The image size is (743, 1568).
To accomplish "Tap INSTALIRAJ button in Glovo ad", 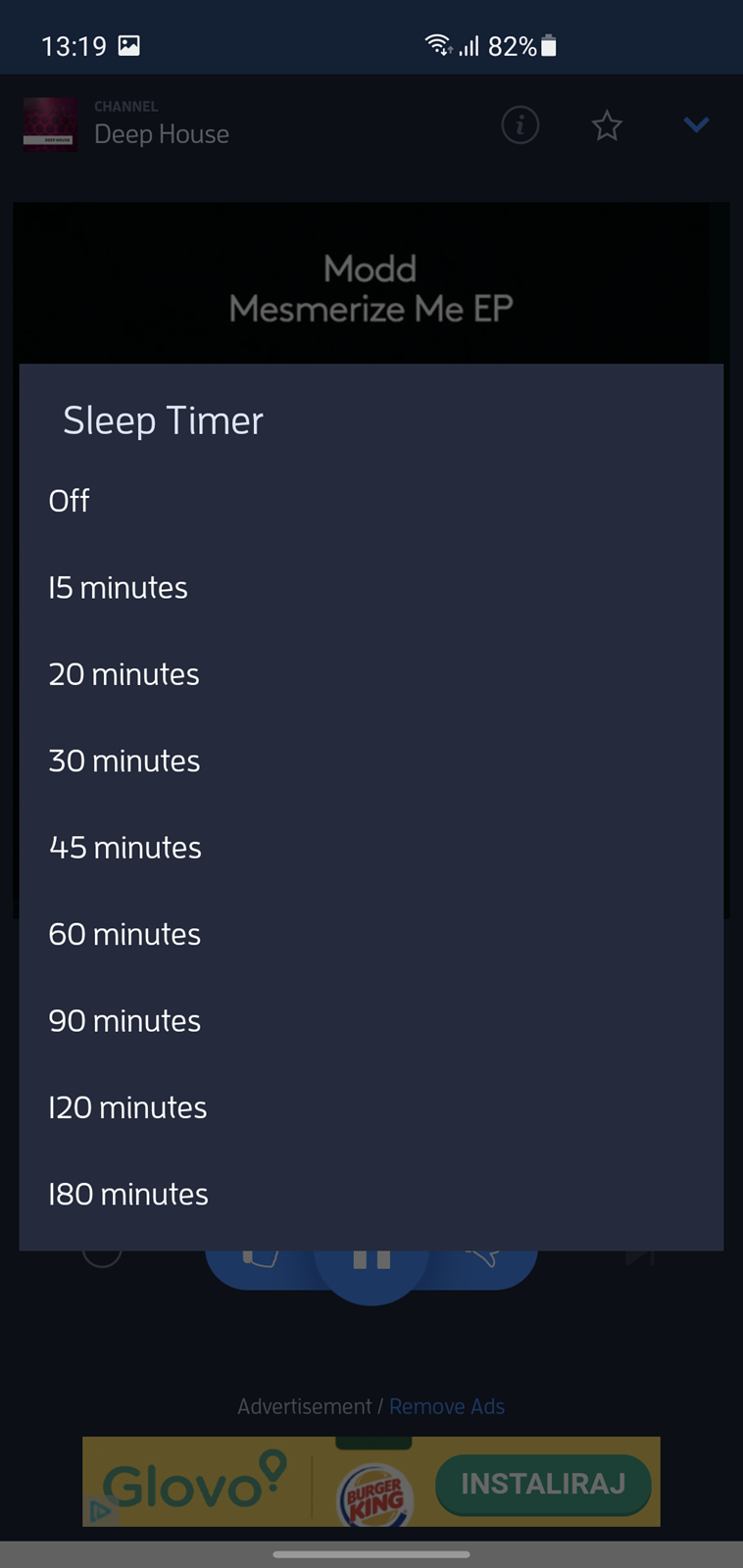I will (543, 1484).
